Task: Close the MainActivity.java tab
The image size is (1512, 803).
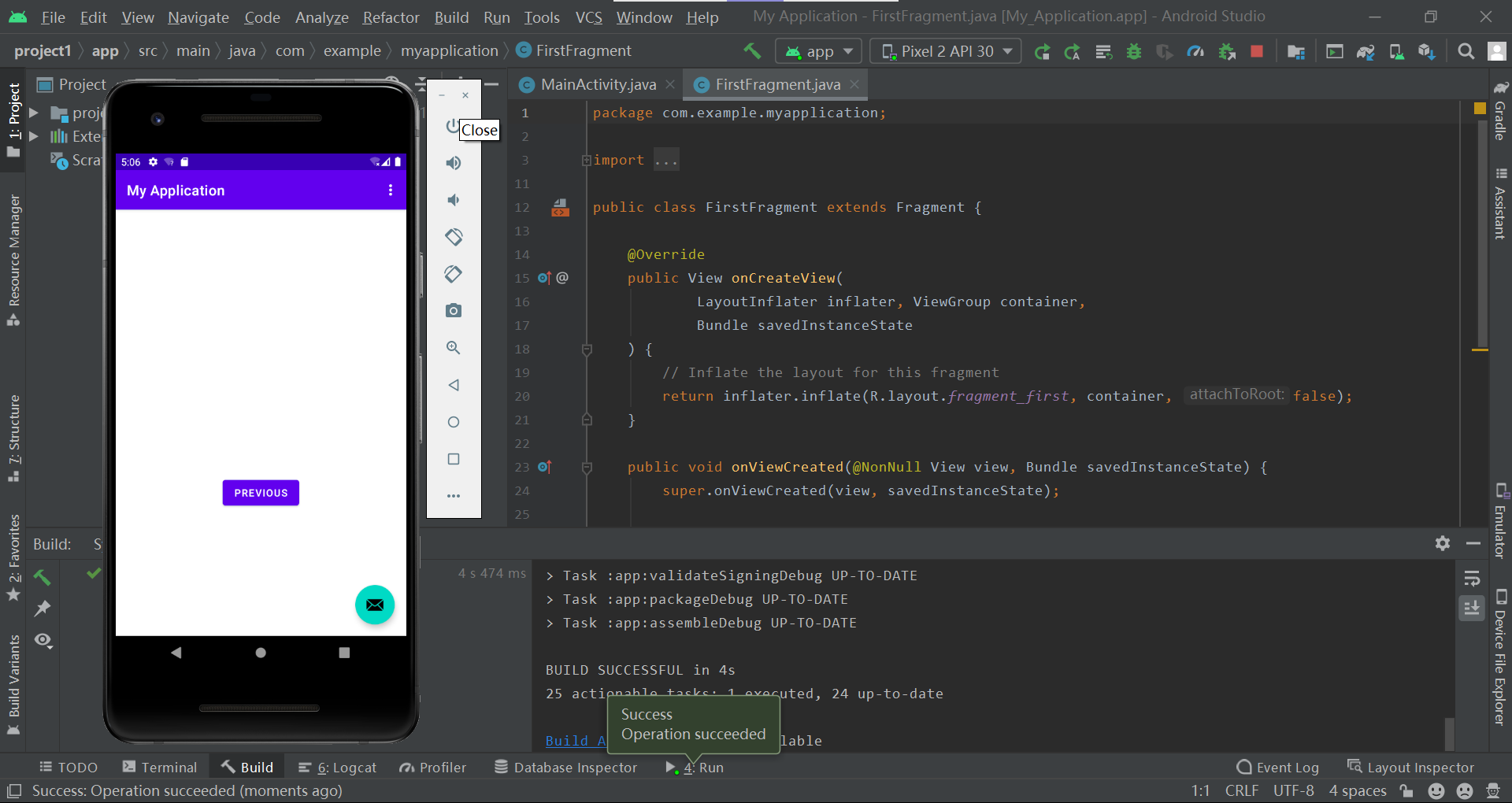Action: pyautogui.click(x=669, y=84)
